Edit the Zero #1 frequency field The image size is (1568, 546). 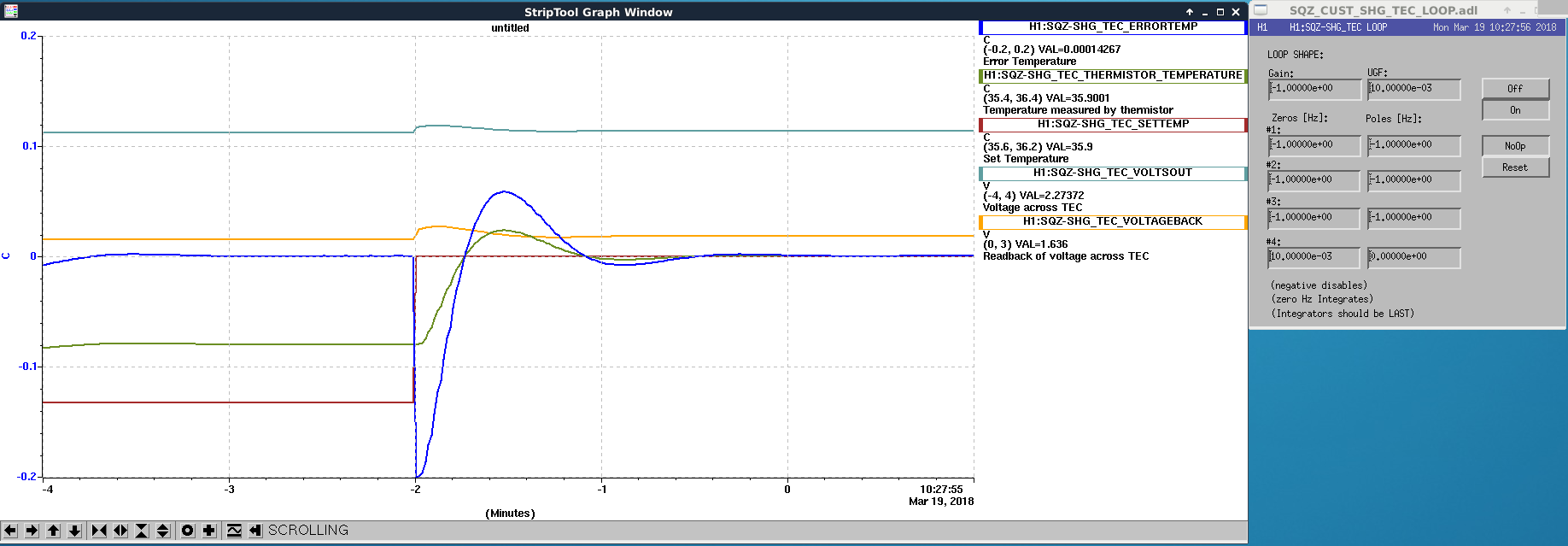pyautogui.click(x=1314, y=145)
